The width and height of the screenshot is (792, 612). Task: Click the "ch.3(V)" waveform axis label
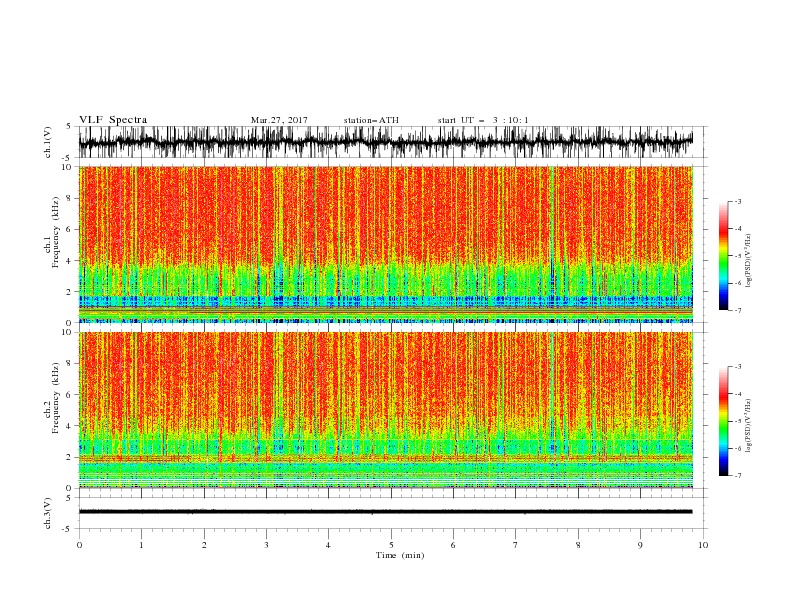(48, 513)
